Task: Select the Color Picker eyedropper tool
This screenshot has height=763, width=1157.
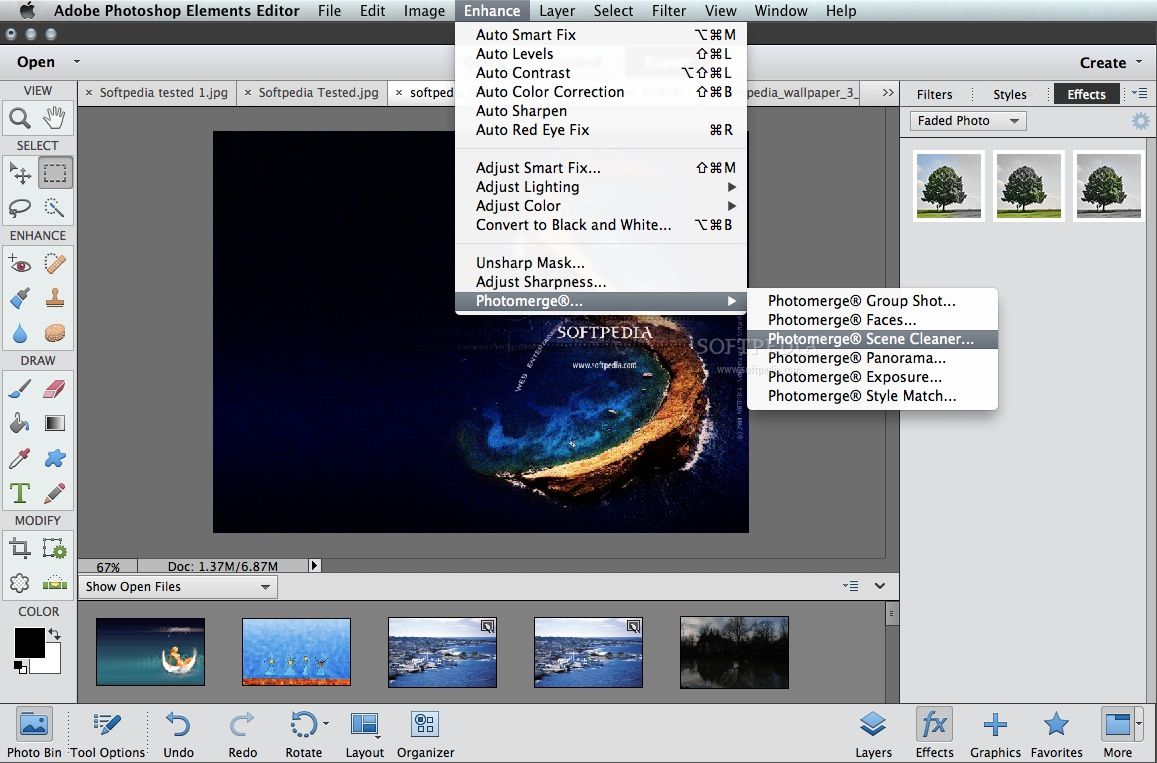Action: tap(20, 458)
